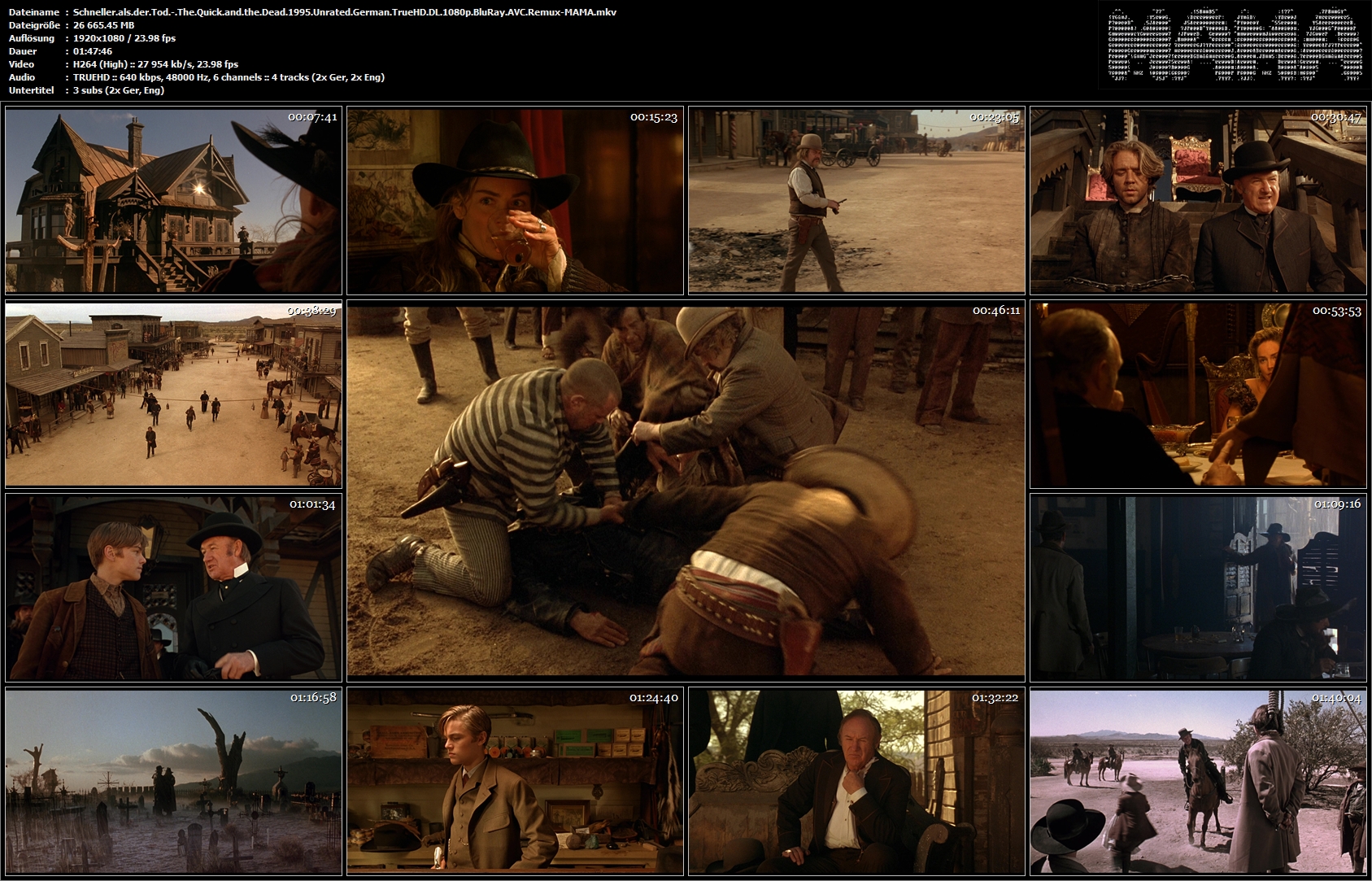The height and width of the screenshot is (881, 1372).
Task: Open the horsemen thumbnail at 01:40:04
Action: pyautogui.click(x=1198, y=782)
